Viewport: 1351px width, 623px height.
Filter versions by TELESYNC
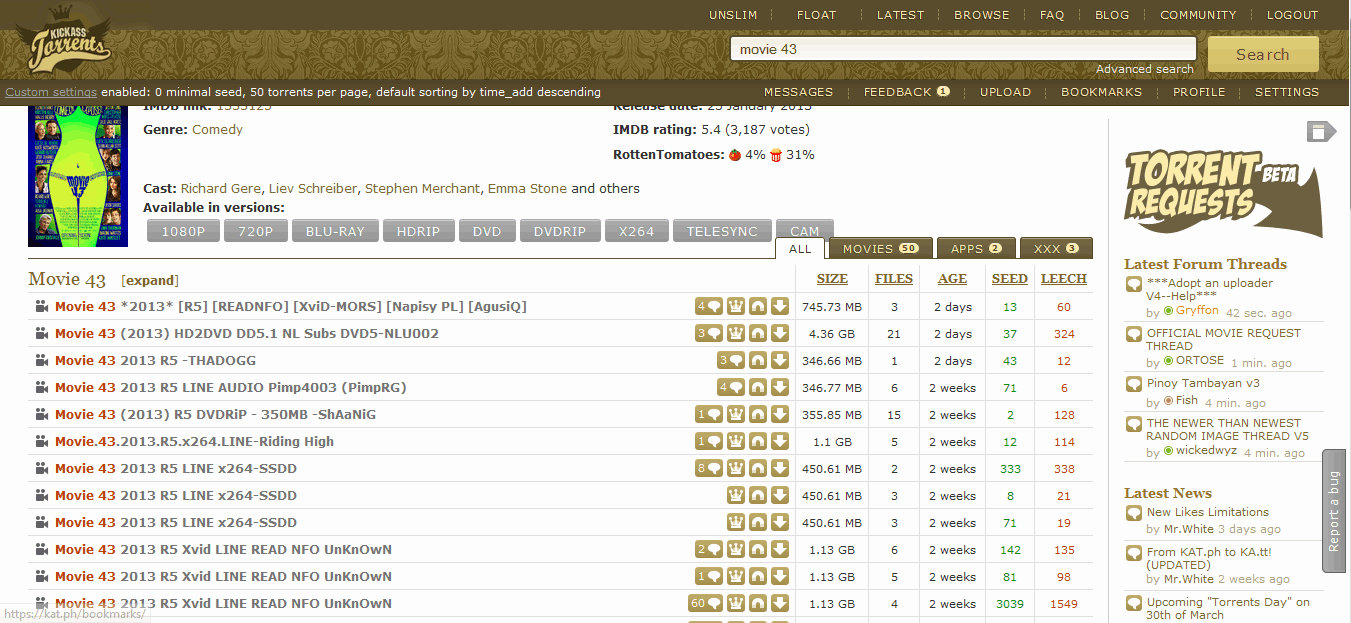coord(722,231)
